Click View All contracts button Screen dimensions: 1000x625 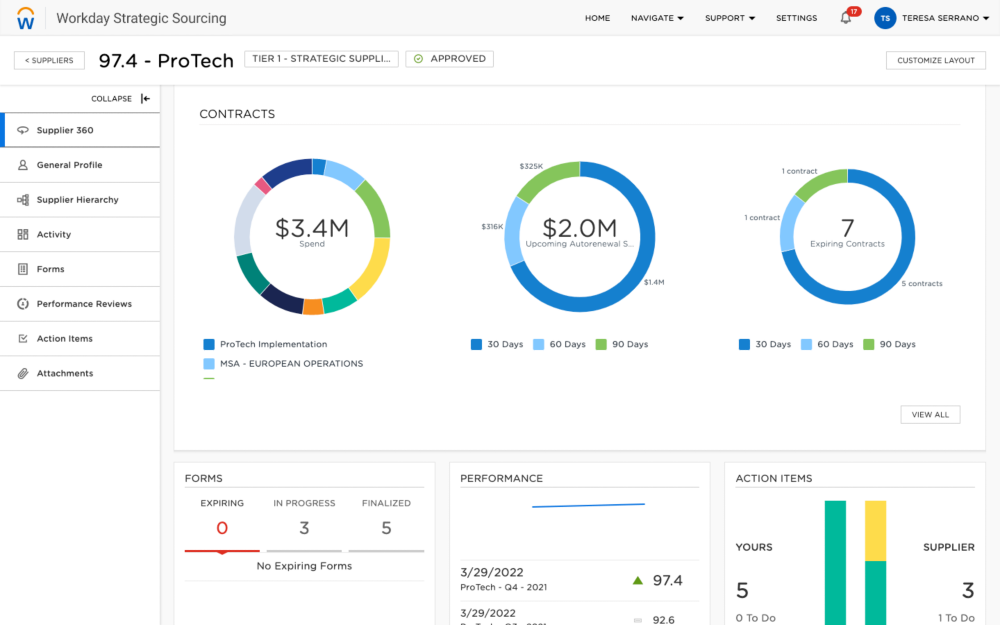pyautogui.click(x=930, y=415)
